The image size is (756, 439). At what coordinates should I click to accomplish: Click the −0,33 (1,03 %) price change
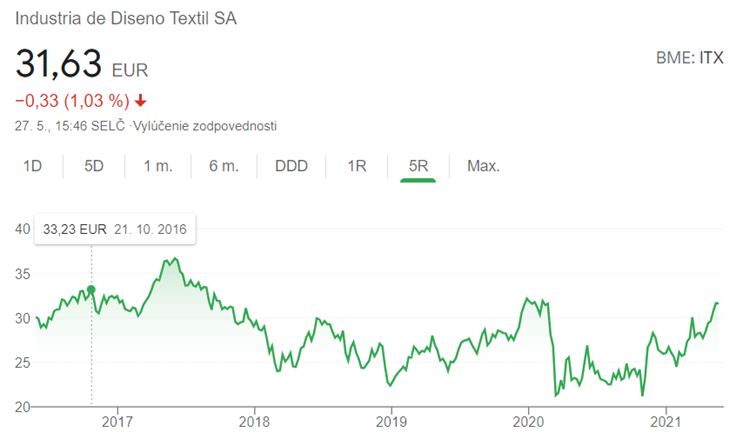tap(70, 100)
